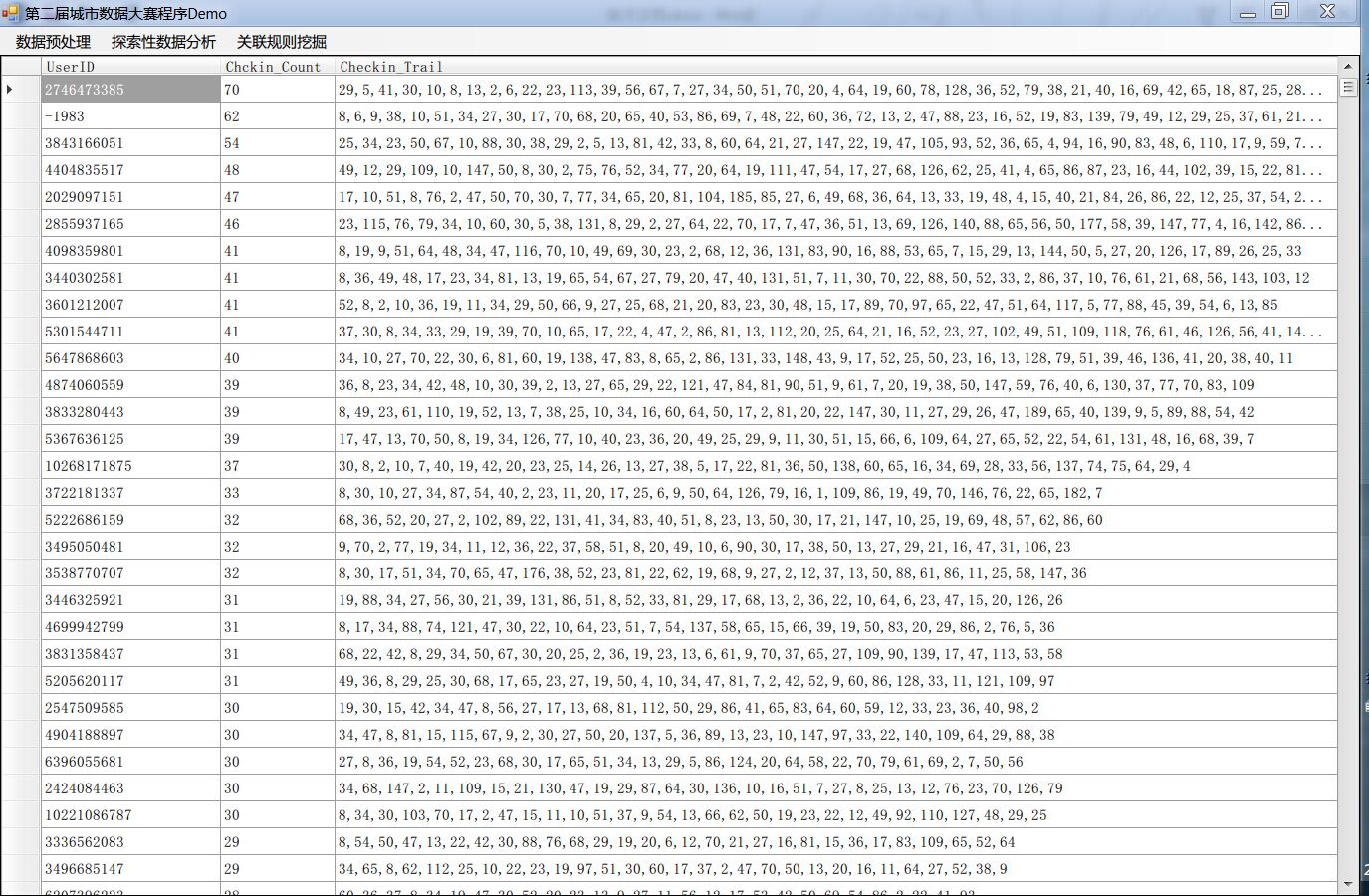Select UserID cell 4404835517
This screenshot has height=896, width=1369.
130,170
